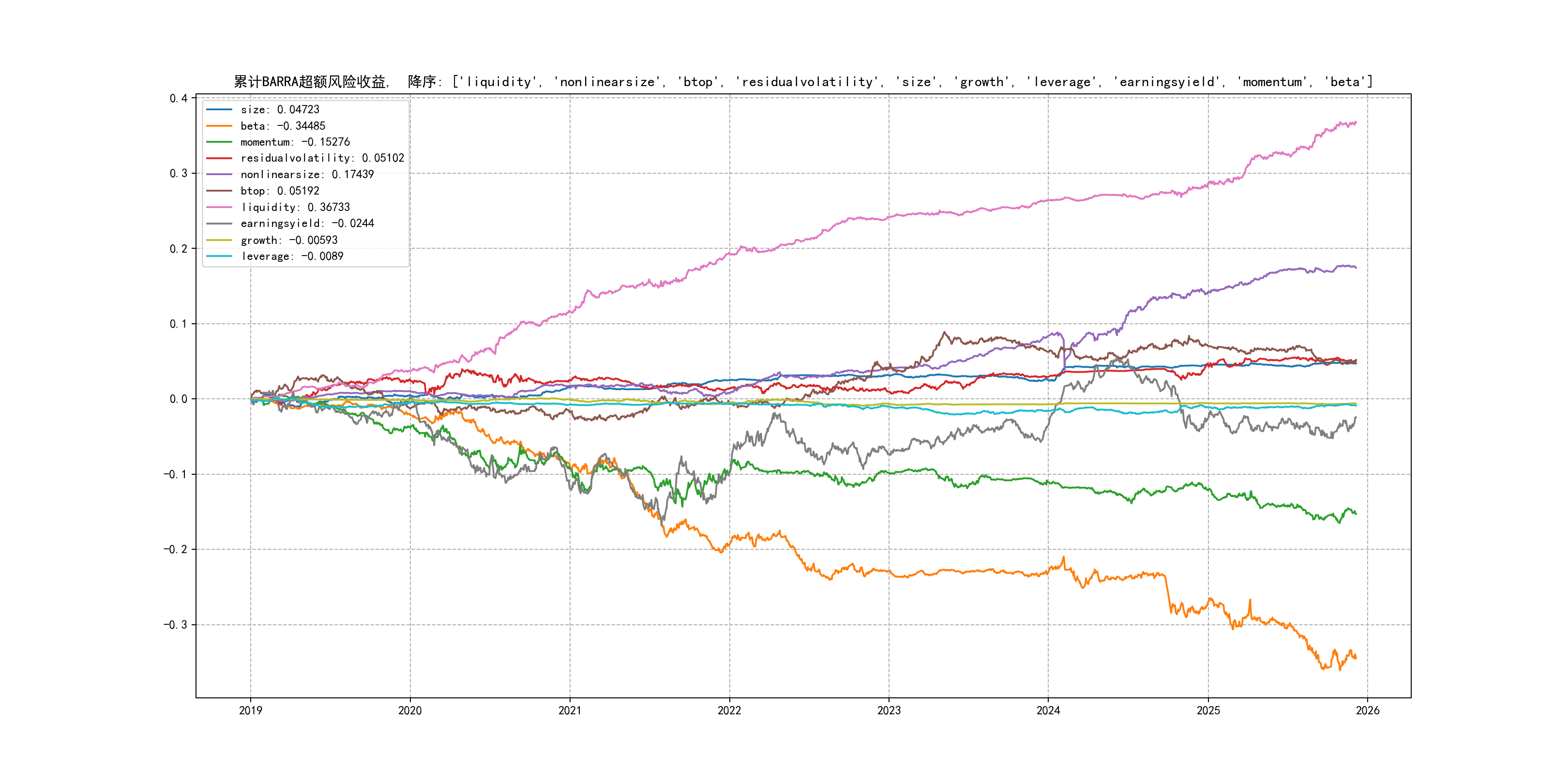
Task: Click the purple nonlinearsize legend line swatch
Action: tap(219, 175)
